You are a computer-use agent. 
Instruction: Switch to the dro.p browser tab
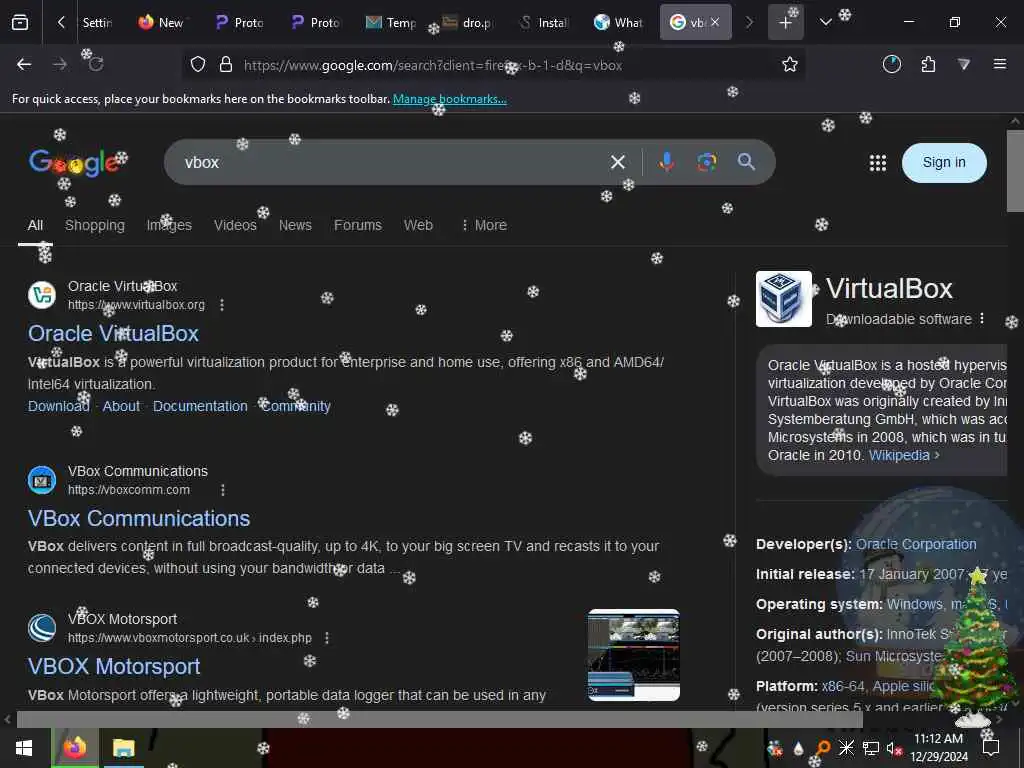click(x=469, y=23)
